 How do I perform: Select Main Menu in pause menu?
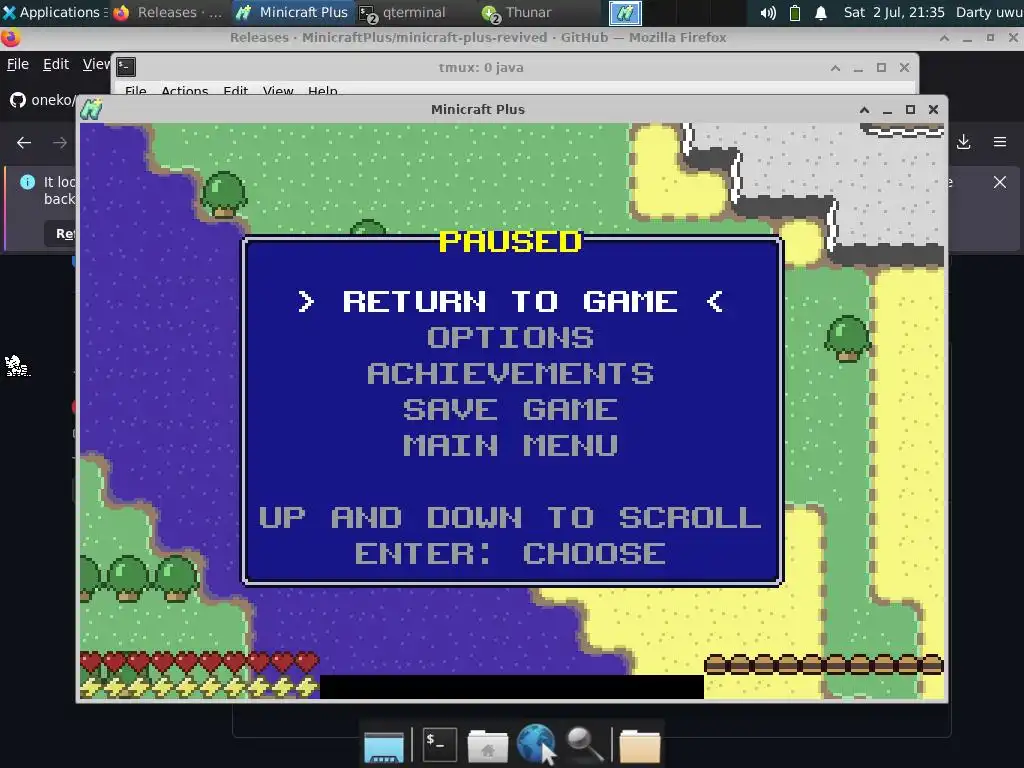click(x=510, y=445)
